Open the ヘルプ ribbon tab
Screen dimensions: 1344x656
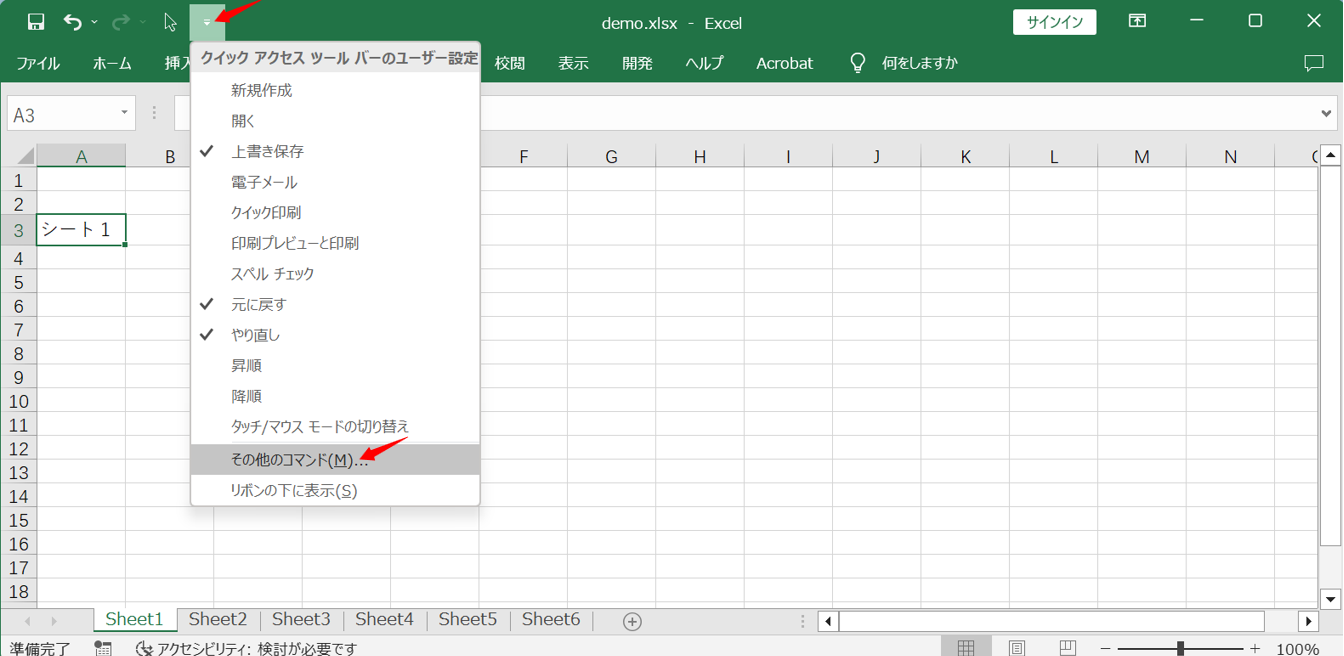(704, 63)
